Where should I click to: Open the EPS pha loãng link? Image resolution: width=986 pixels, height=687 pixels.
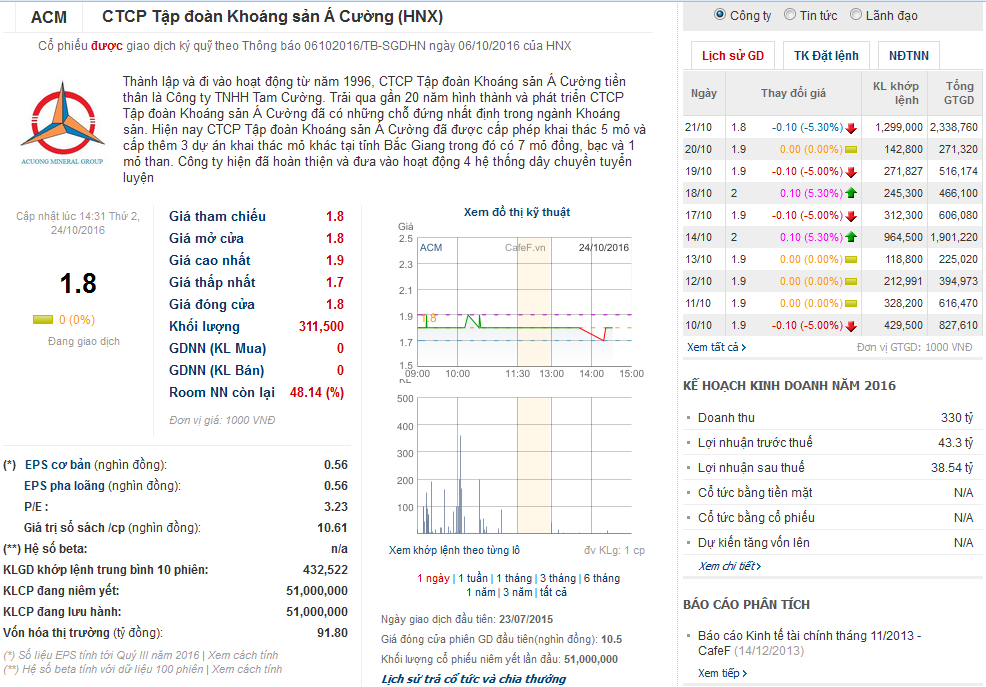[64, 486]
